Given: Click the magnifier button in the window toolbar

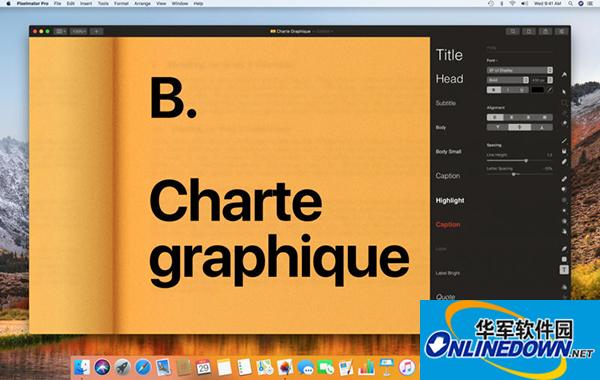Looking at the screenshot, I should 513,31.
